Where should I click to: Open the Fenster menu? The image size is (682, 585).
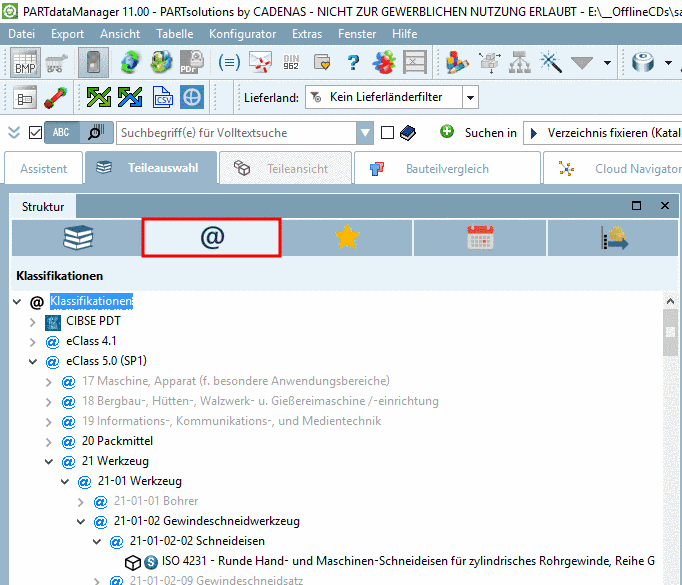pos(357,34)
